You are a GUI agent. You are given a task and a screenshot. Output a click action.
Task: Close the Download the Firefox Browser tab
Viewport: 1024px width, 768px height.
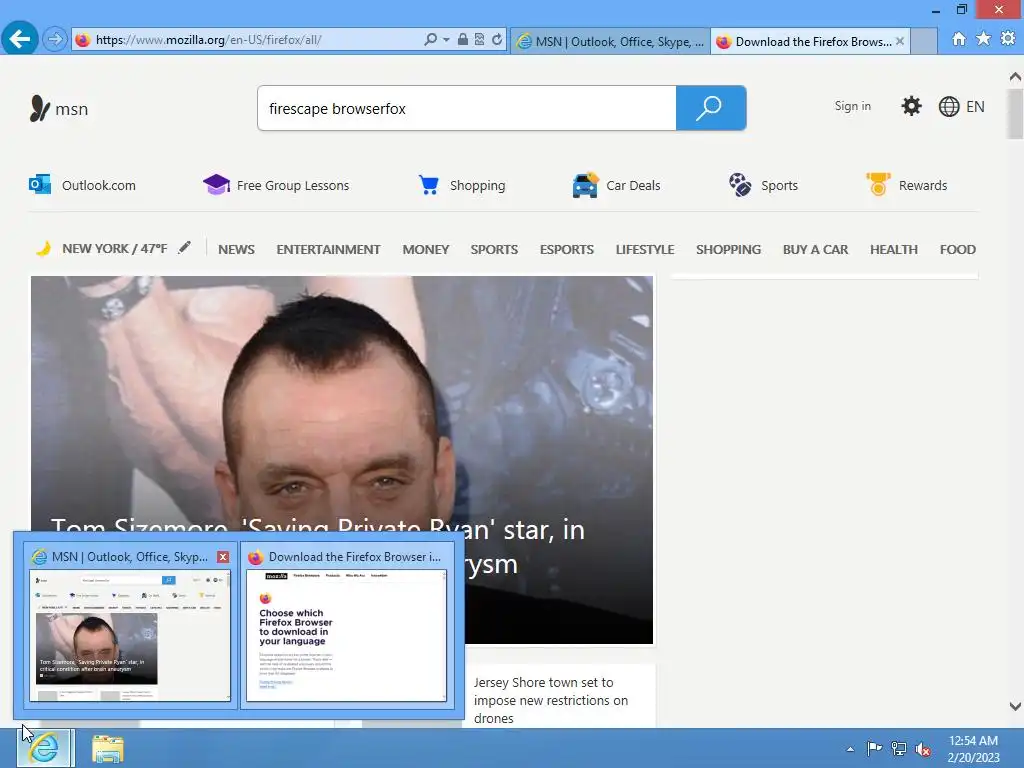(x=900, y=41)
